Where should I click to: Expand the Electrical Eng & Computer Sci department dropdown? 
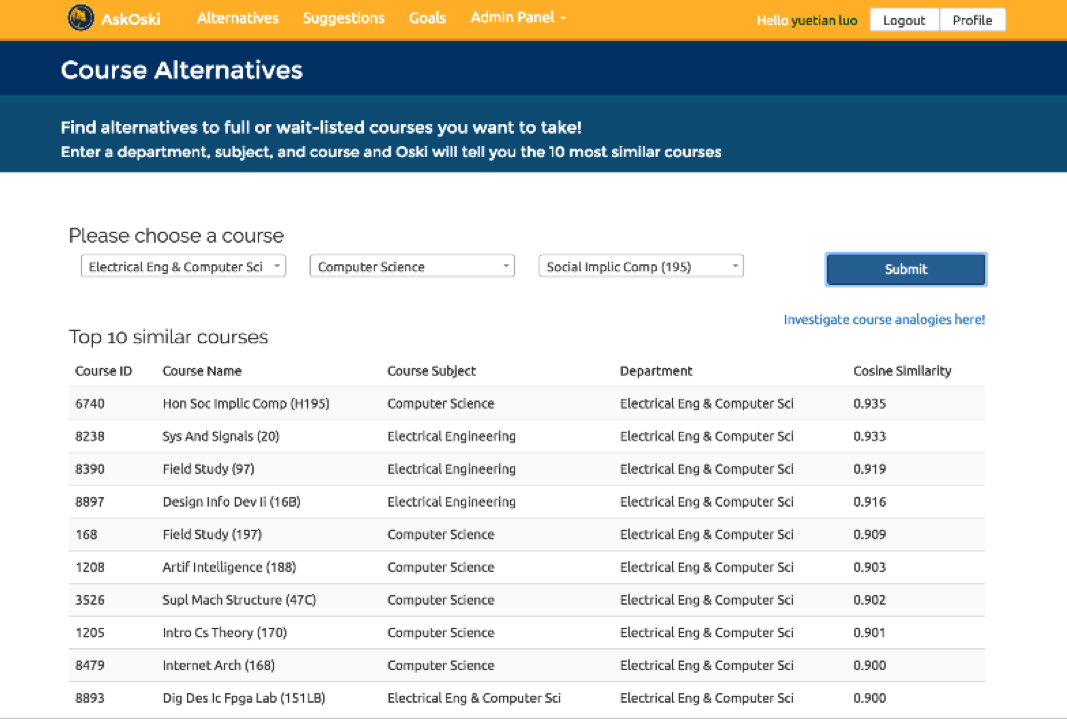click(183, 267)
